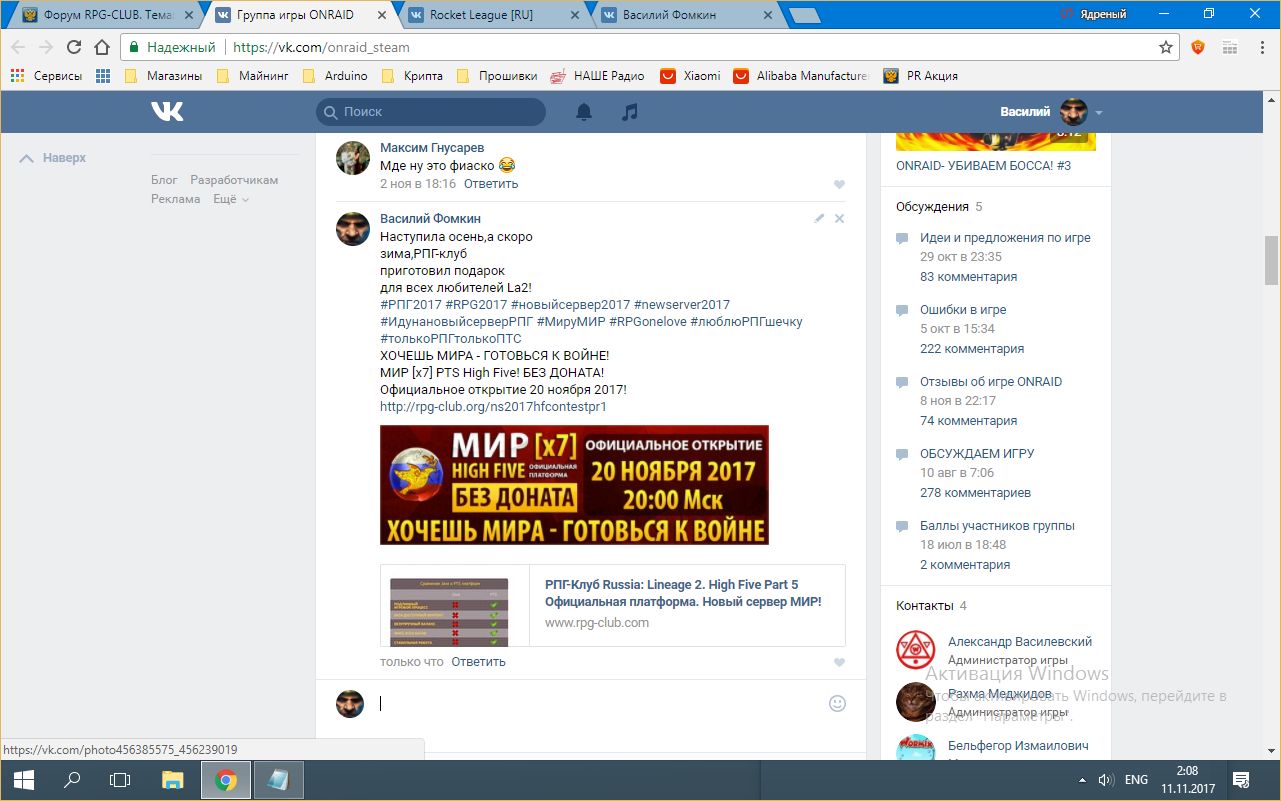The width and height of the screenshot is (1281, 801).
Task: Open Task View on the taskbar
Action: [x=120, y=780]
